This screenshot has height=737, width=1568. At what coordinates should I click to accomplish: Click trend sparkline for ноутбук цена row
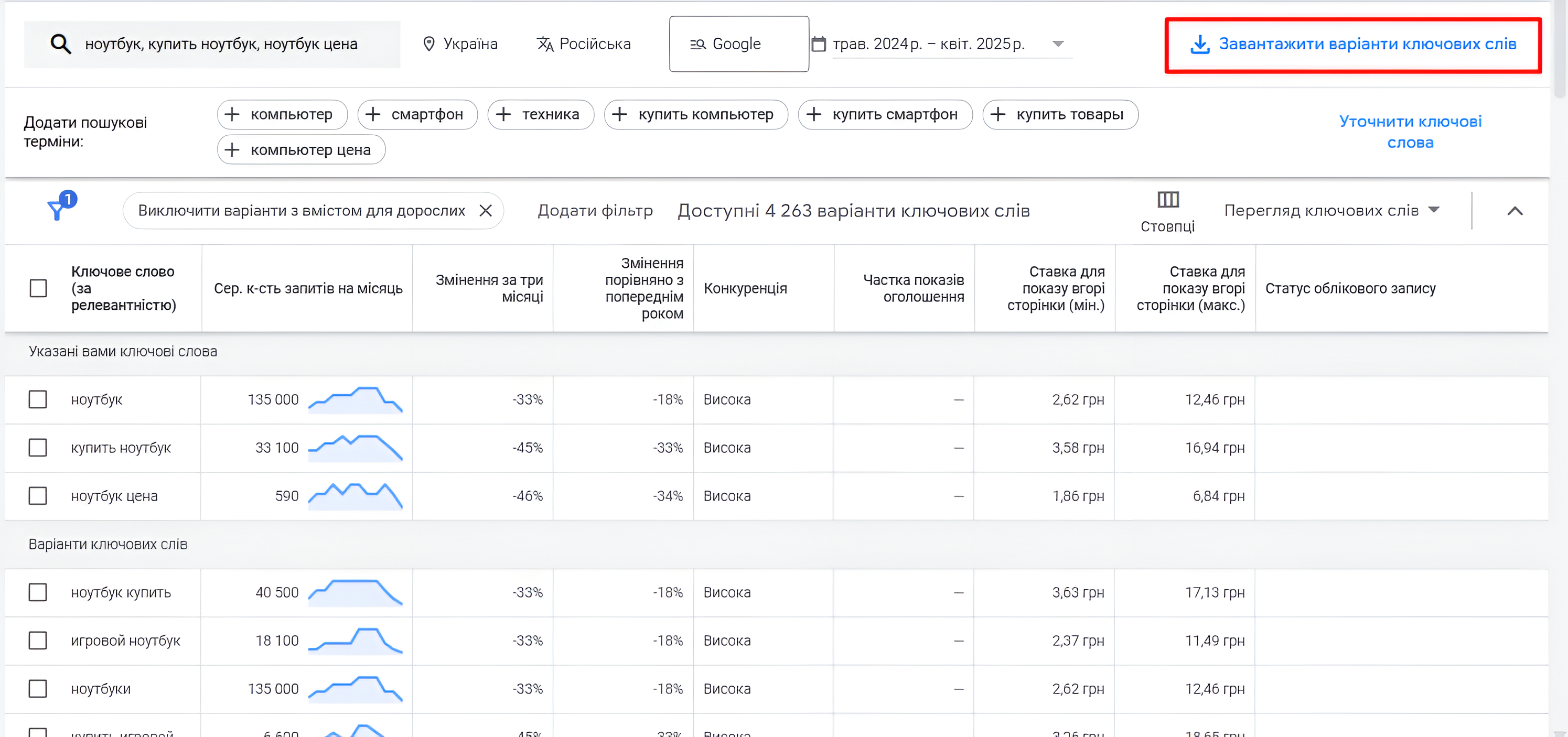click(356, 496)
